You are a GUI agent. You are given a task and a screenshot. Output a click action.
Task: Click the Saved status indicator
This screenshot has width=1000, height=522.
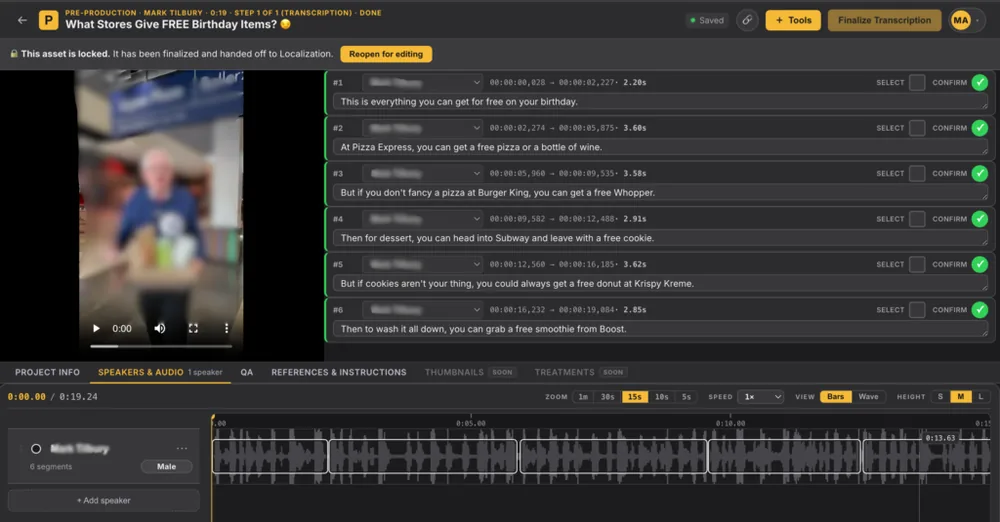click(707, 20)
